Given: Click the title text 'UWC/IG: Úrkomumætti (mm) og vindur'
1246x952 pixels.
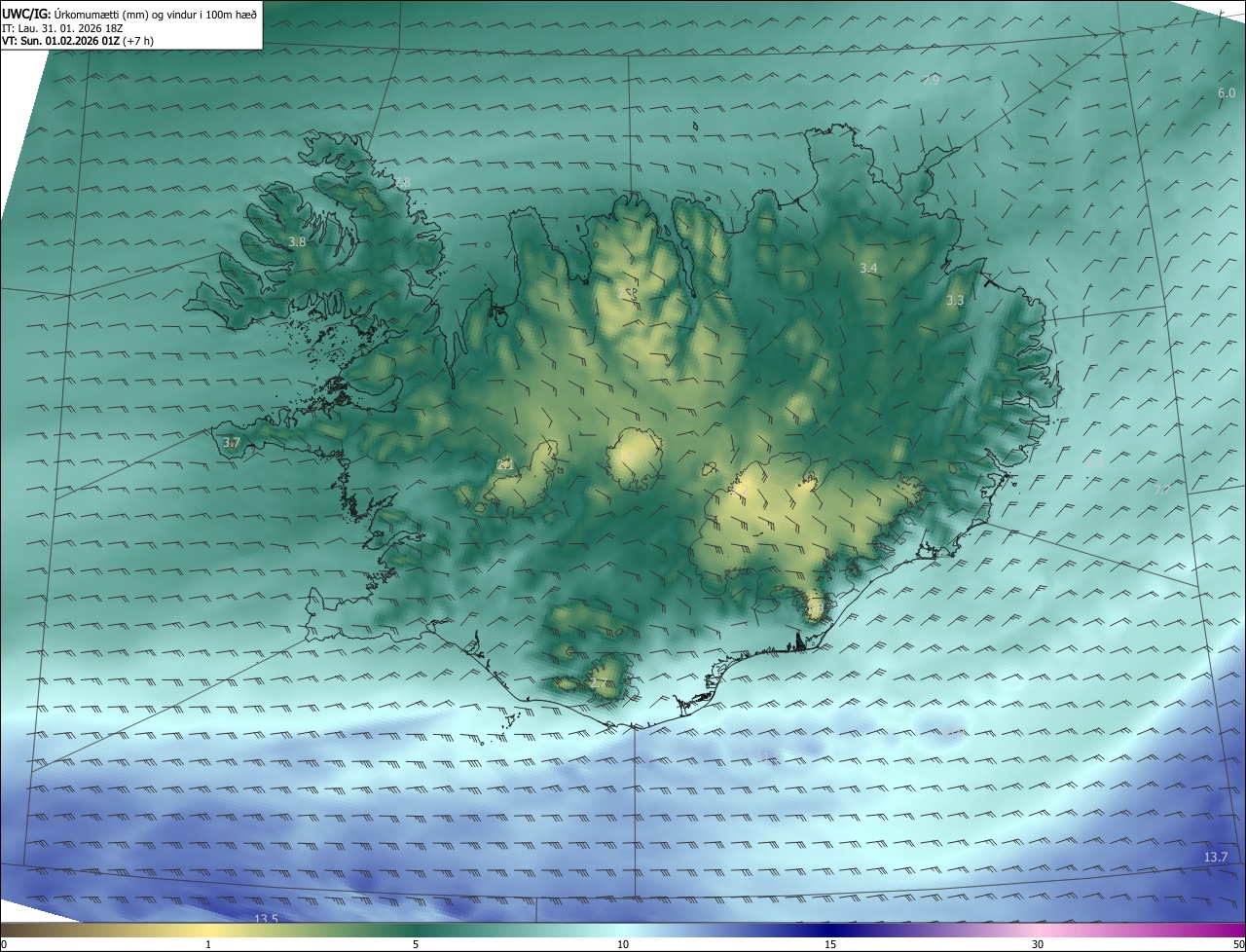Looking at the screenshot, I should click(100, 14).
